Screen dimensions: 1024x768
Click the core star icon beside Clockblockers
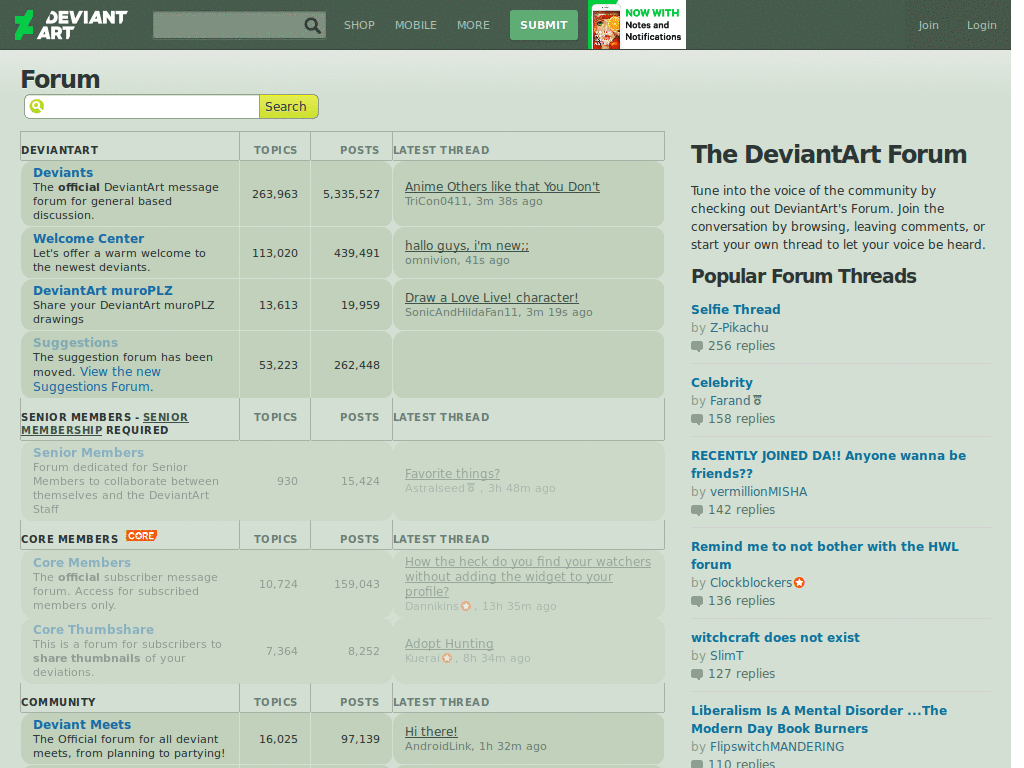point(799,583)
